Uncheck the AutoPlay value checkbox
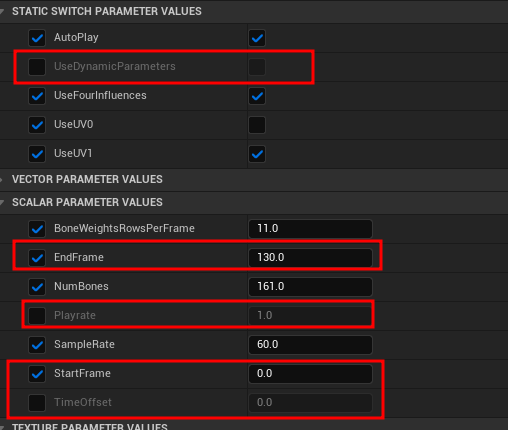The height and width of the screenshot is (430, 508). click(x=257, y=38)
